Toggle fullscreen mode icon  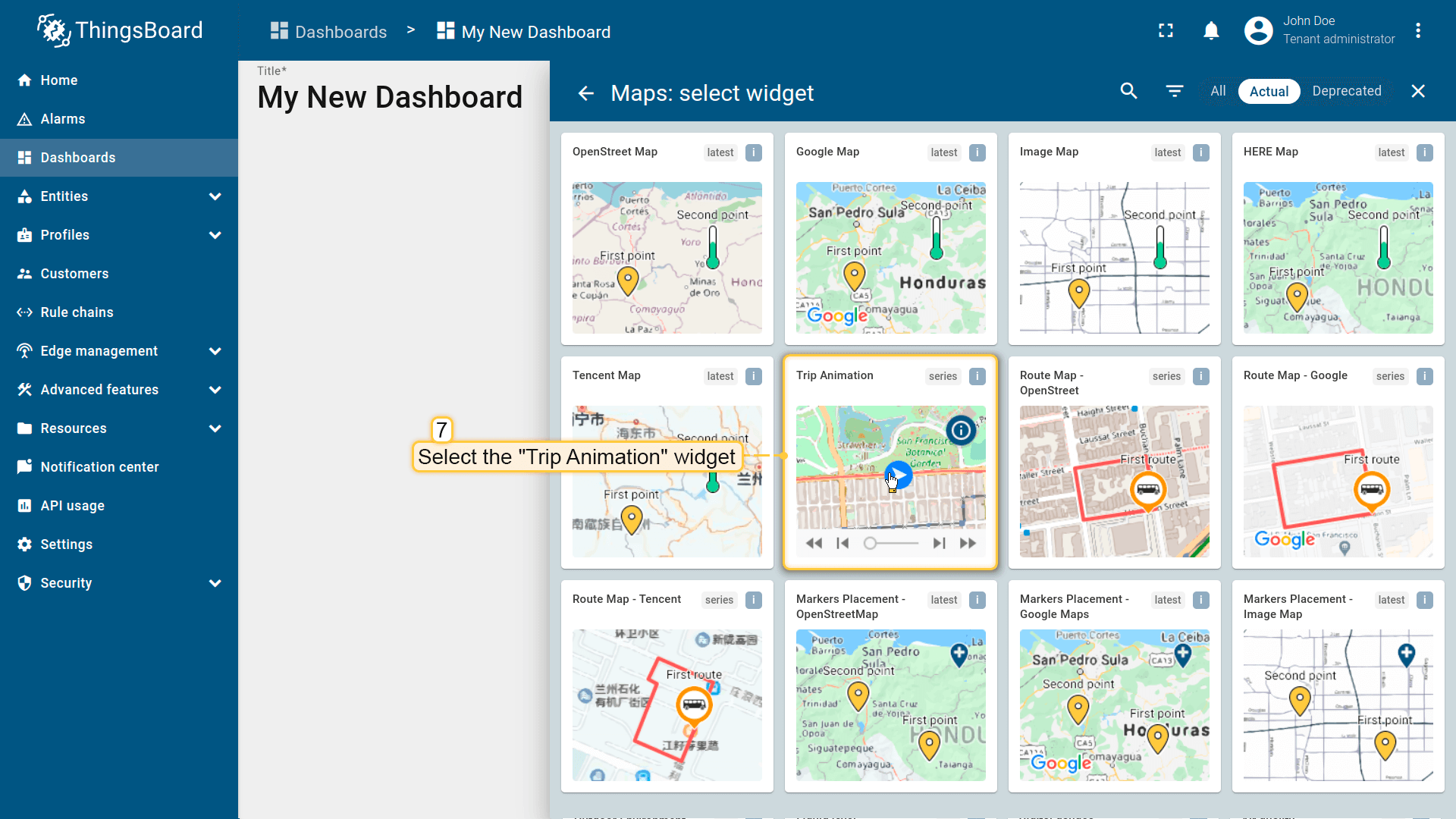point(1166,30)
